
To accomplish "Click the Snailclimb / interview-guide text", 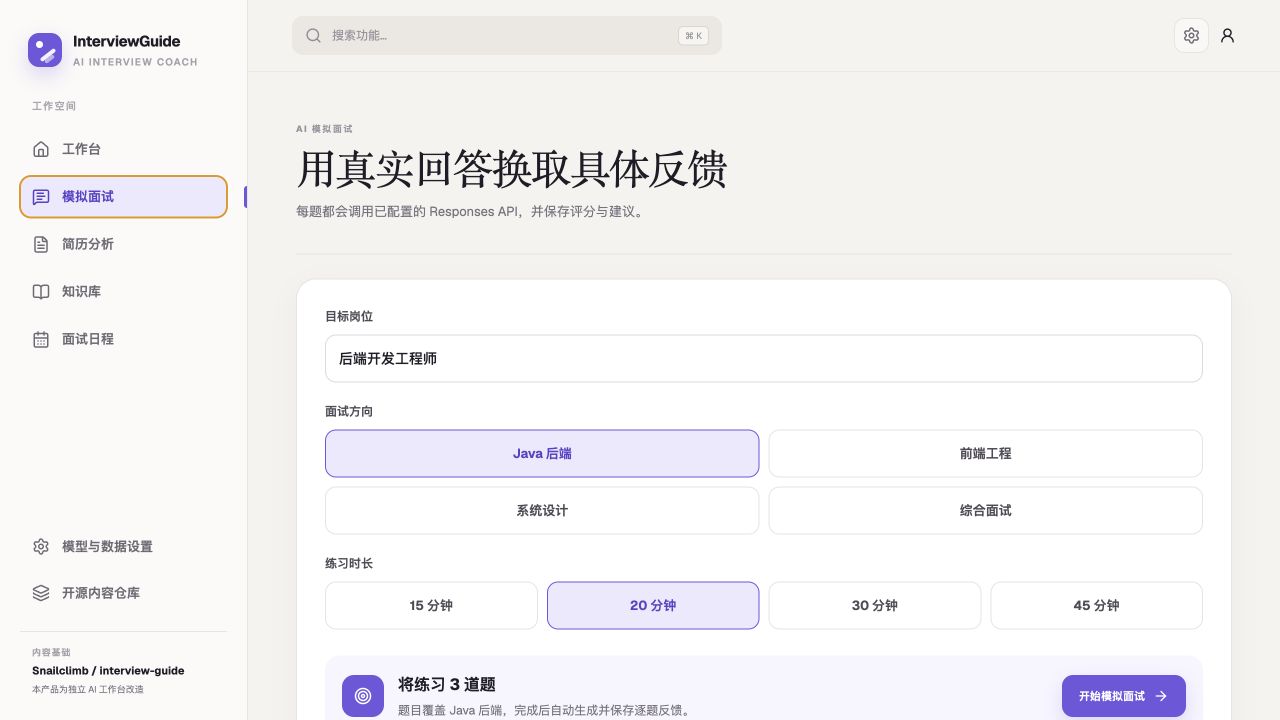I will pyautogui.click(x=108, y=671).
